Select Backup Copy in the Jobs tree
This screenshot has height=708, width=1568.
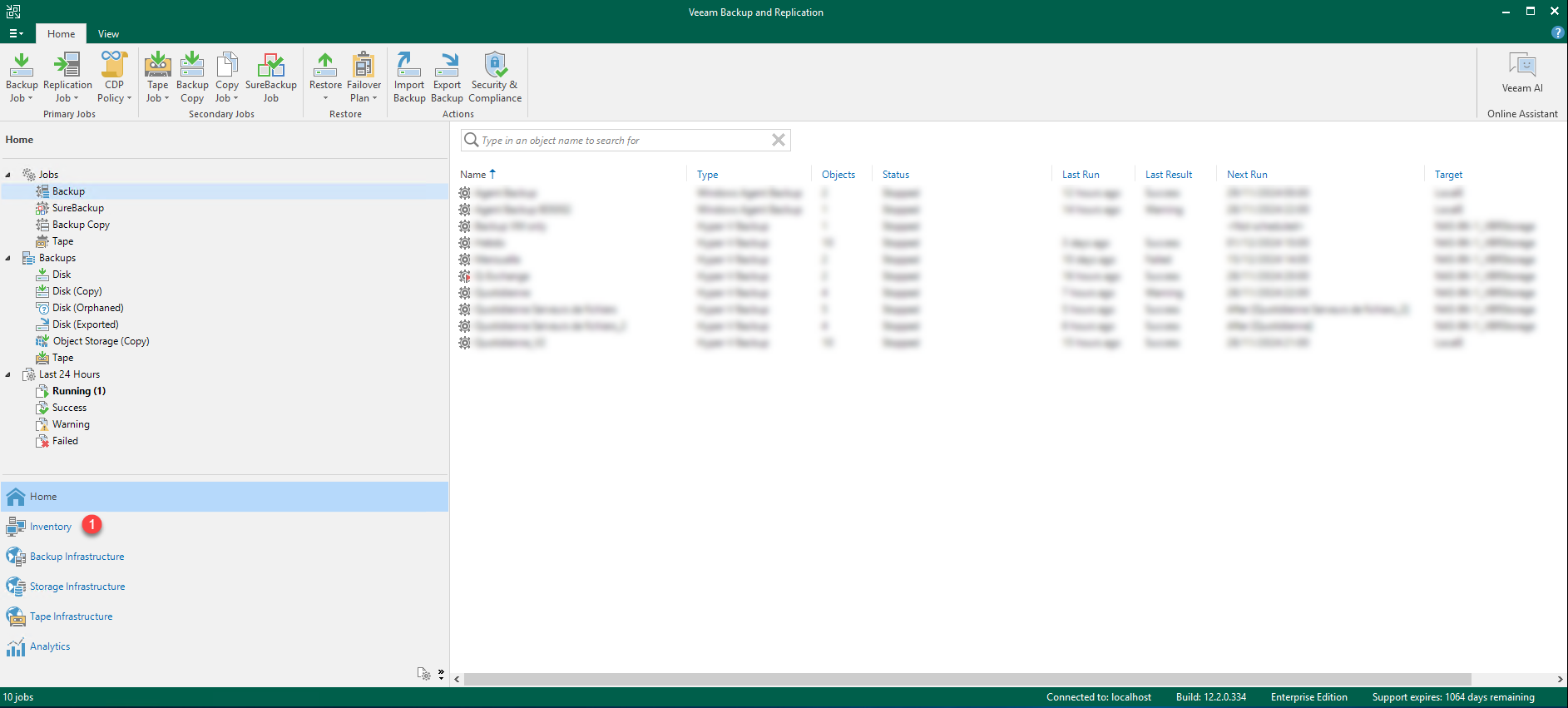click(x=80, y=225)
